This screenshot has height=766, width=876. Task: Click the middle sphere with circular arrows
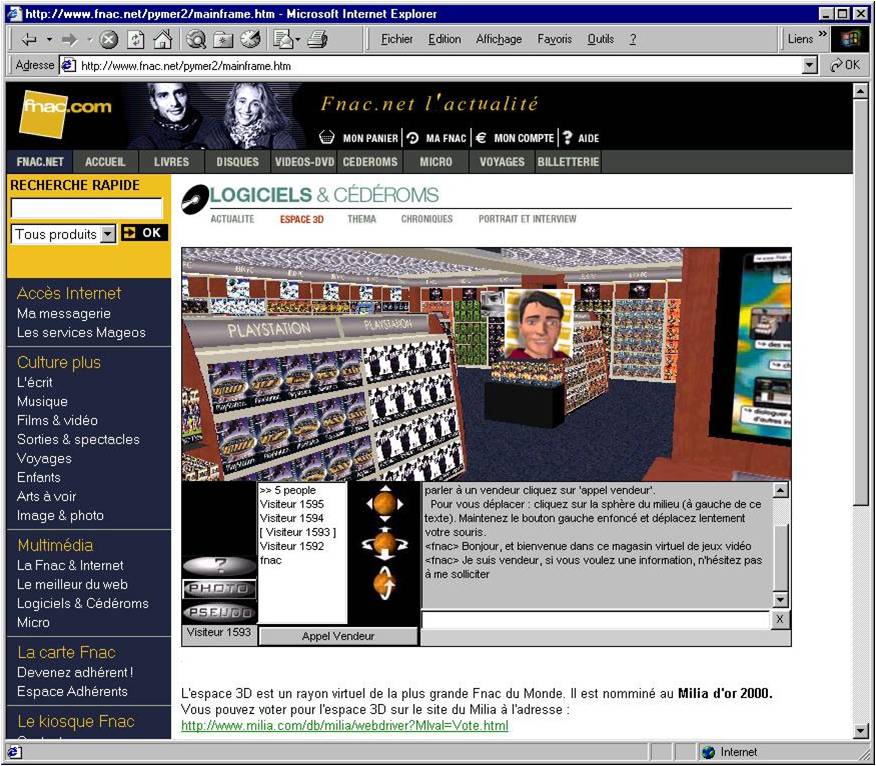coord(385,543)
